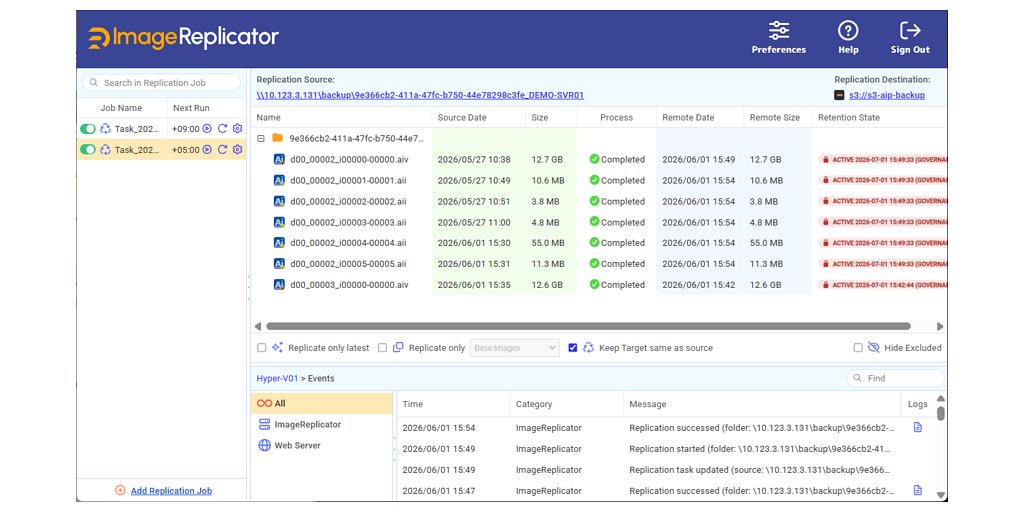Toggle off the +05:00 replication job switch
Screen dimensions: 1024x512
point(88,150)
